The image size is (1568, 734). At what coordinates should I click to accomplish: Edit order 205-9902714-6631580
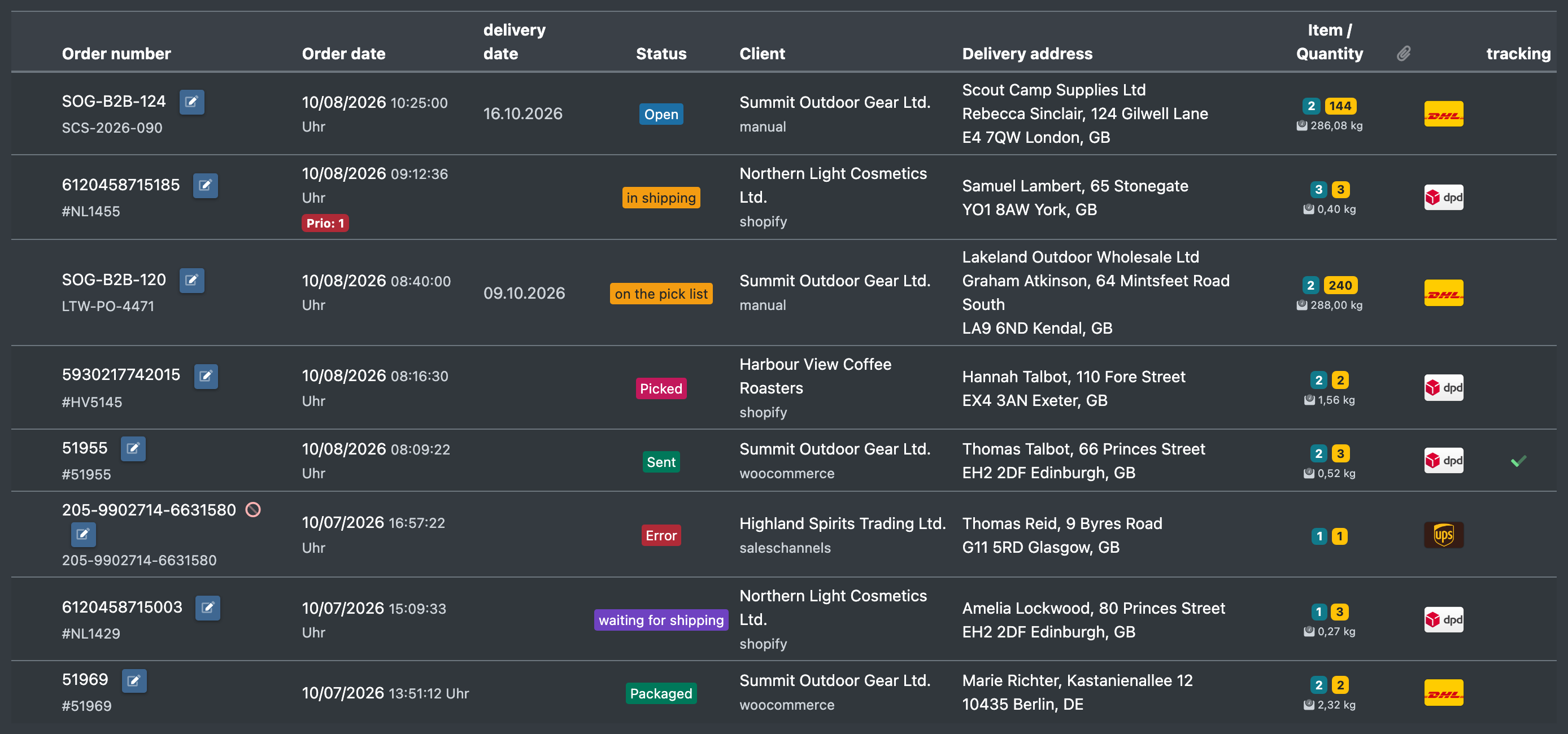[84, 534]
